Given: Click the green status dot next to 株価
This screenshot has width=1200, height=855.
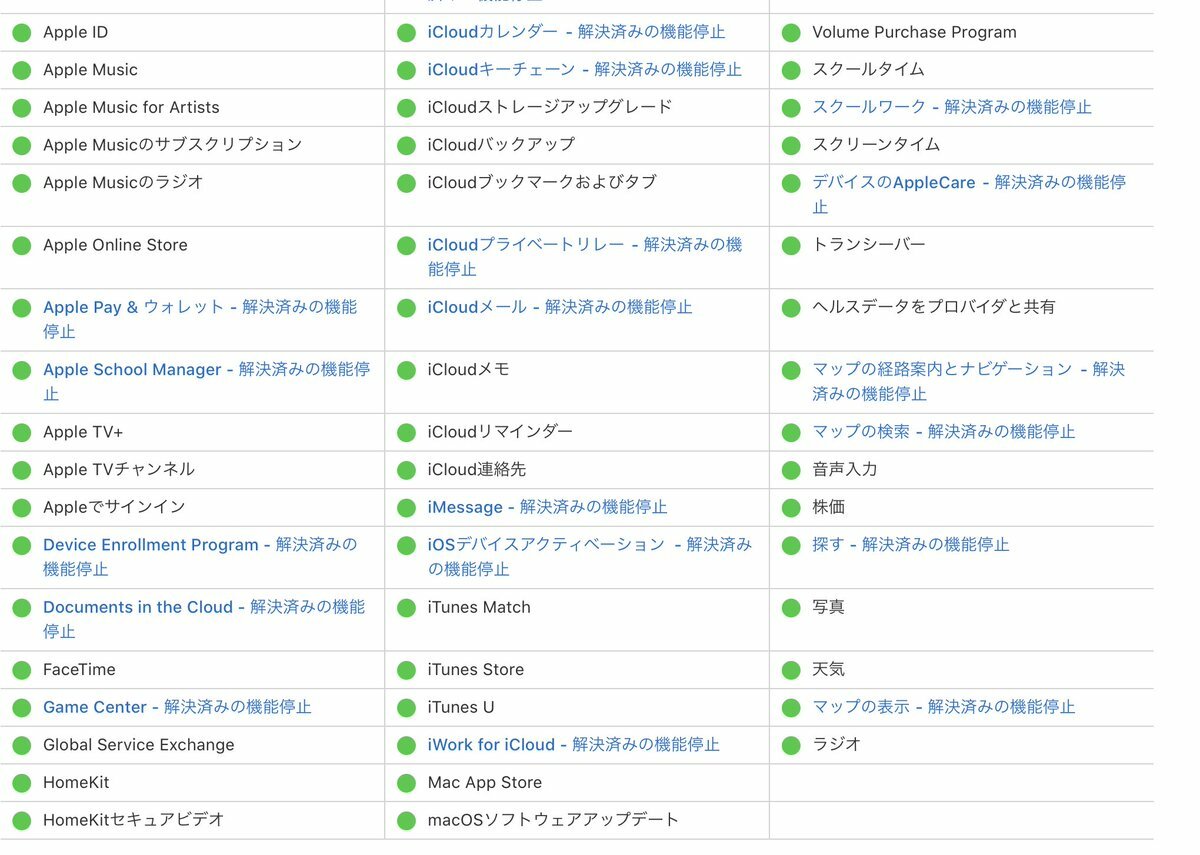Looking at the screenshot, I should (791, 508).
